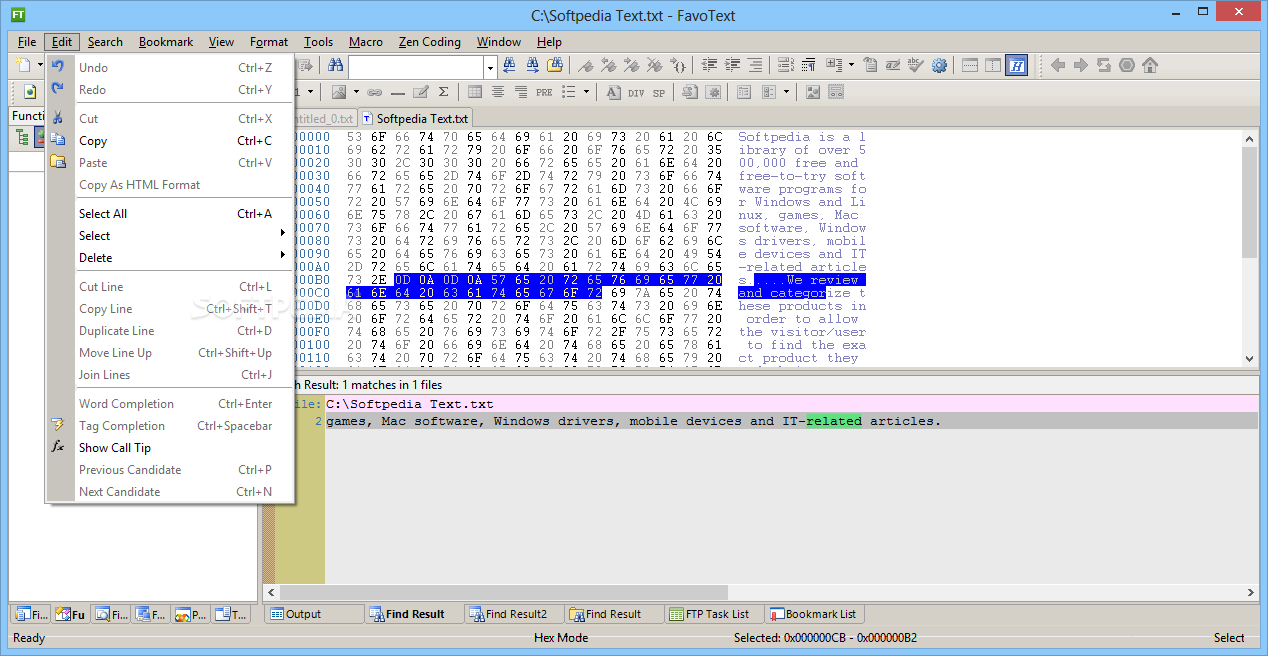Click the hex view vertical scrollbar
Screen dimensions: 1268x656
pyautogui.click(x=1249, y=247)
